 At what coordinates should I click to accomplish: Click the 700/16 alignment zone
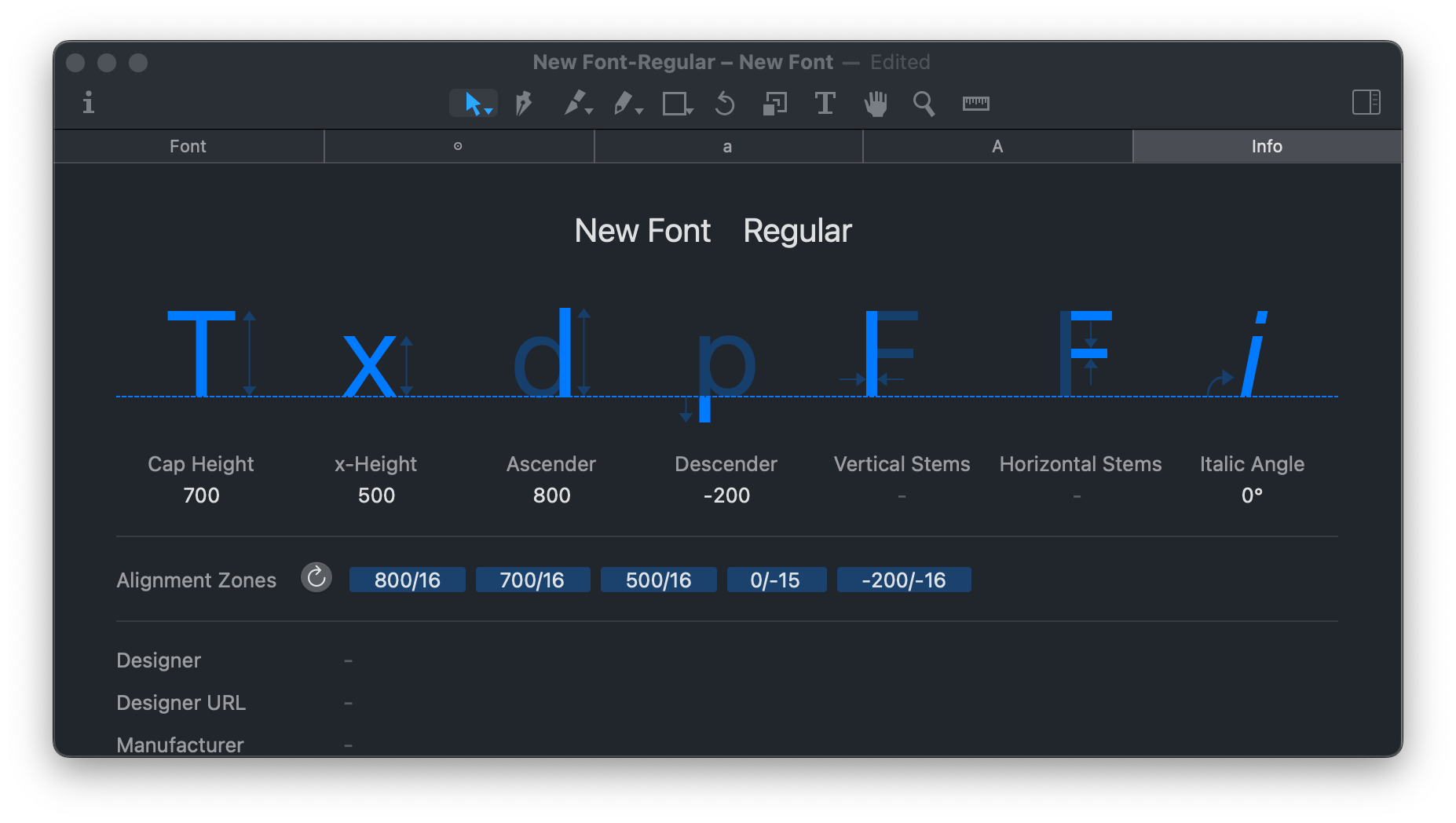point(532,580)
